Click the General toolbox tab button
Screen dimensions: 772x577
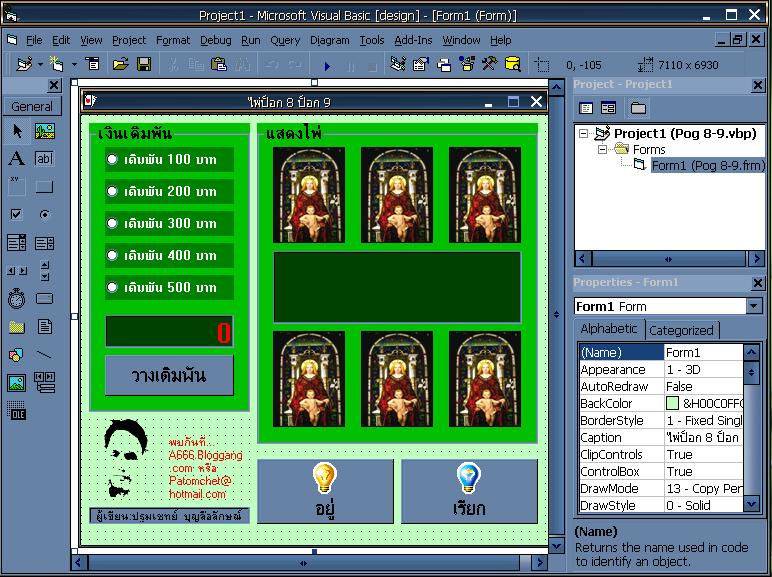[32, 106]
